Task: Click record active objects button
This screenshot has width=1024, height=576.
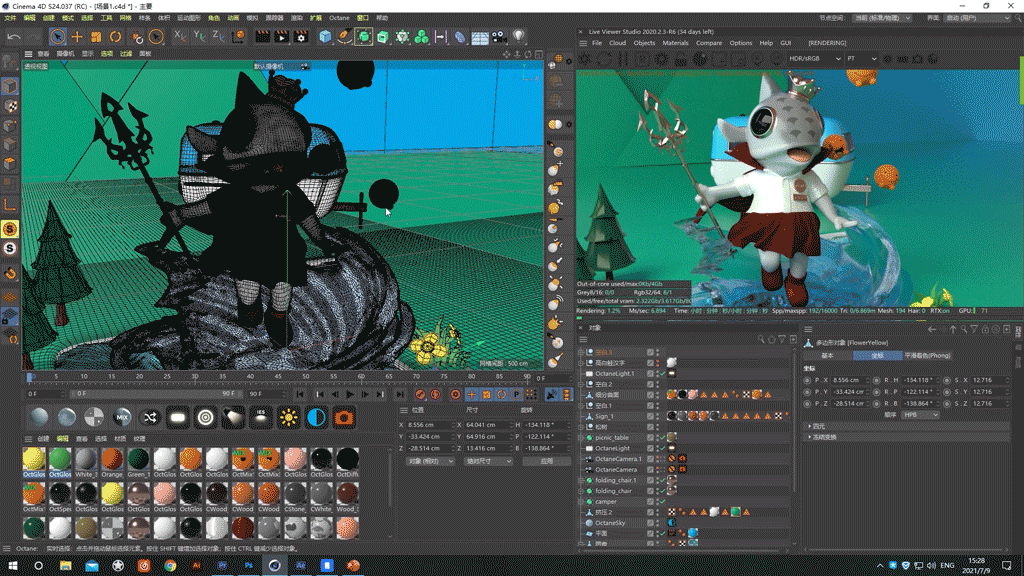Action: (420, 394)
